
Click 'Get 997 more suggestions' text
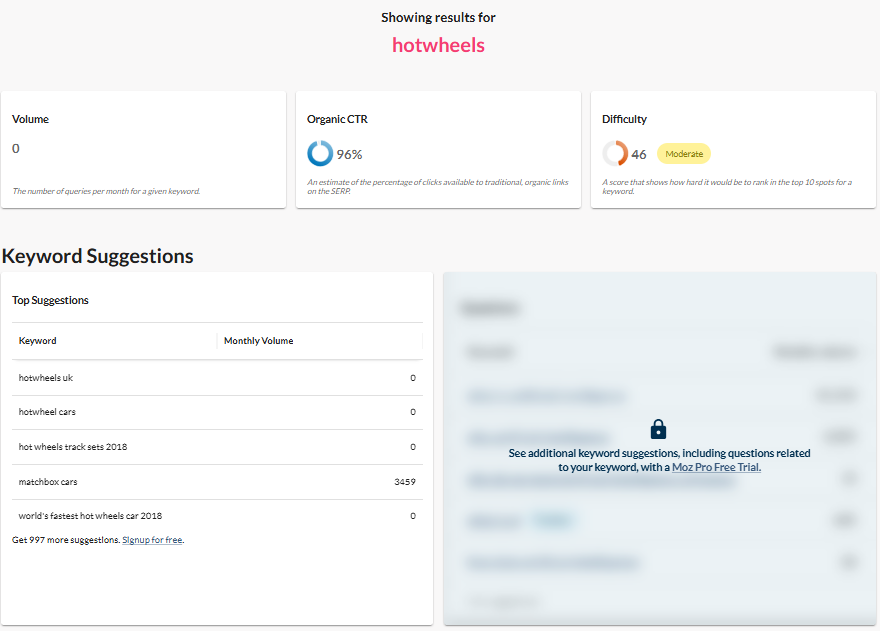[66, 540]
